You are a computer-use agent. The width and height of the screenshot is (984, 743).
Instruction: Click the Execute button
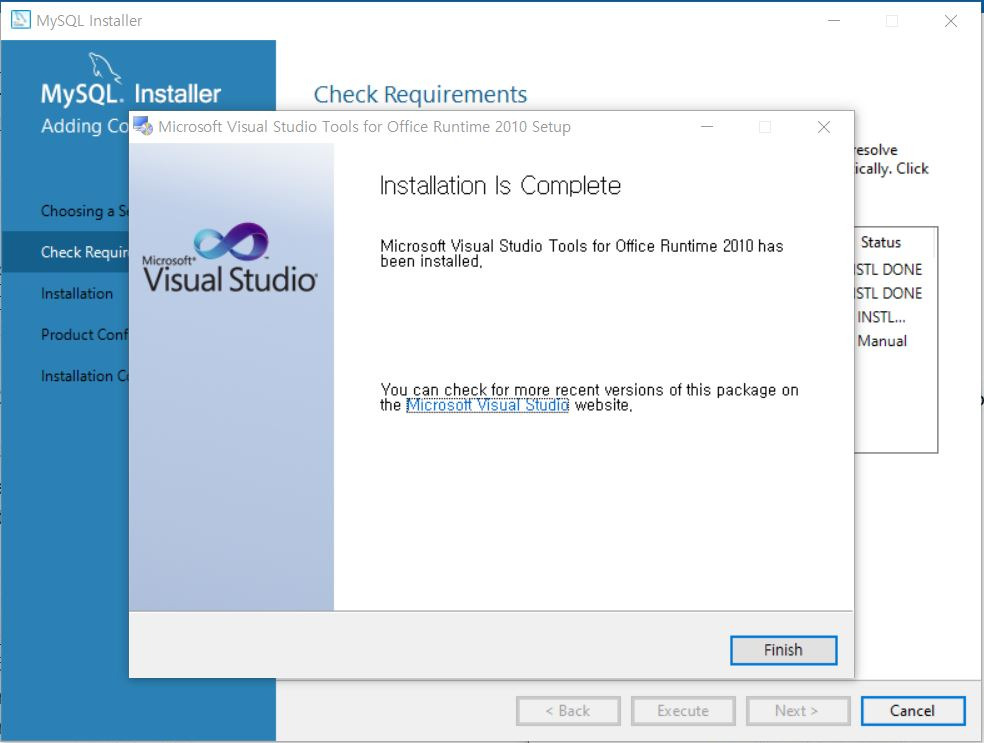pyautogui.click(x=683, y=711)
